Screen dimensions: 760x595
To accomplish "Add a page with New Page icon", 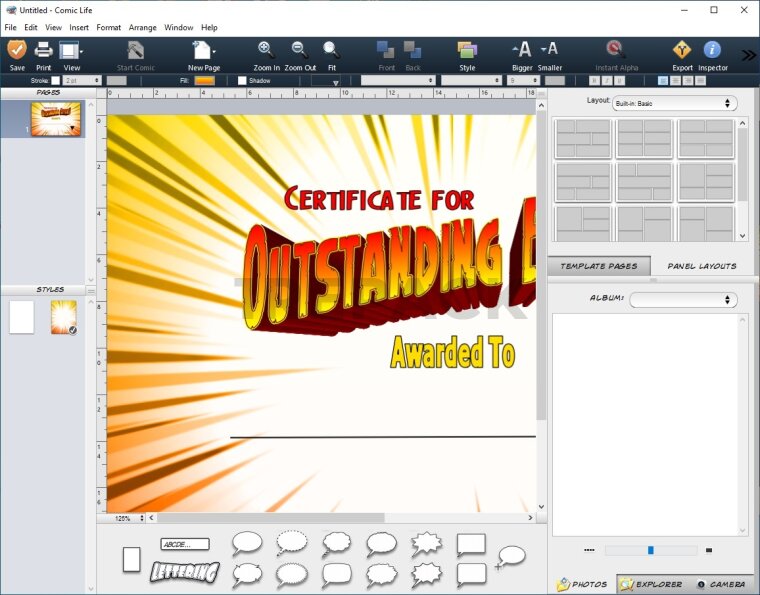I will click(203, 51).
